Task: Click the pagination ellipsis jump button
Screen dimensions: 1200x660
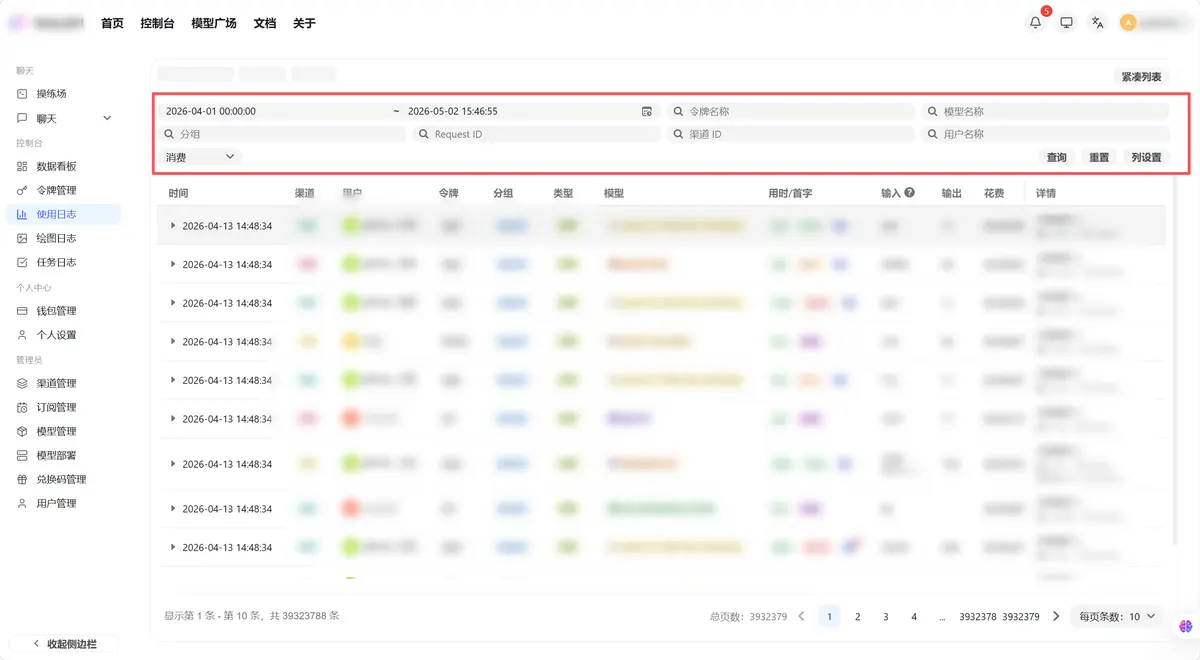Action: [942, 617]
